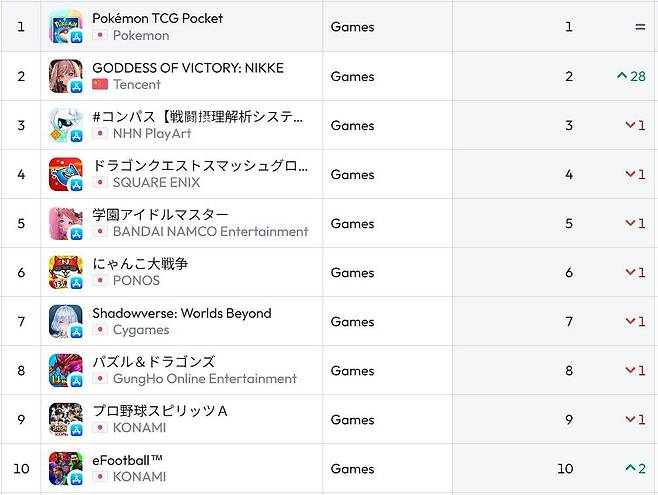Screen dimensions: 658x495
Task: Click the プロ野球スピリッツA app icon
Action: tap(65, 419)
